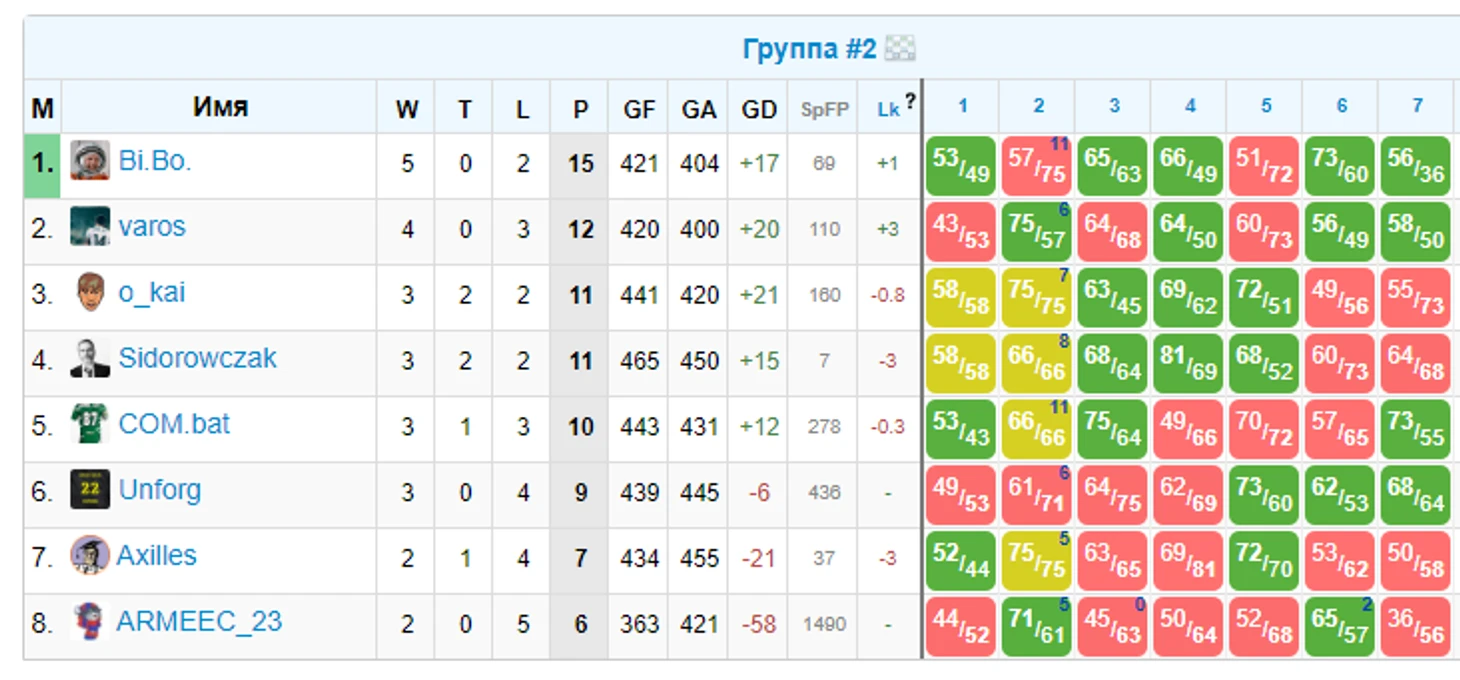Open Sidorowczak player profile link
The height and width of the screenshot is (680, 1460).
(x=197, y=358)
